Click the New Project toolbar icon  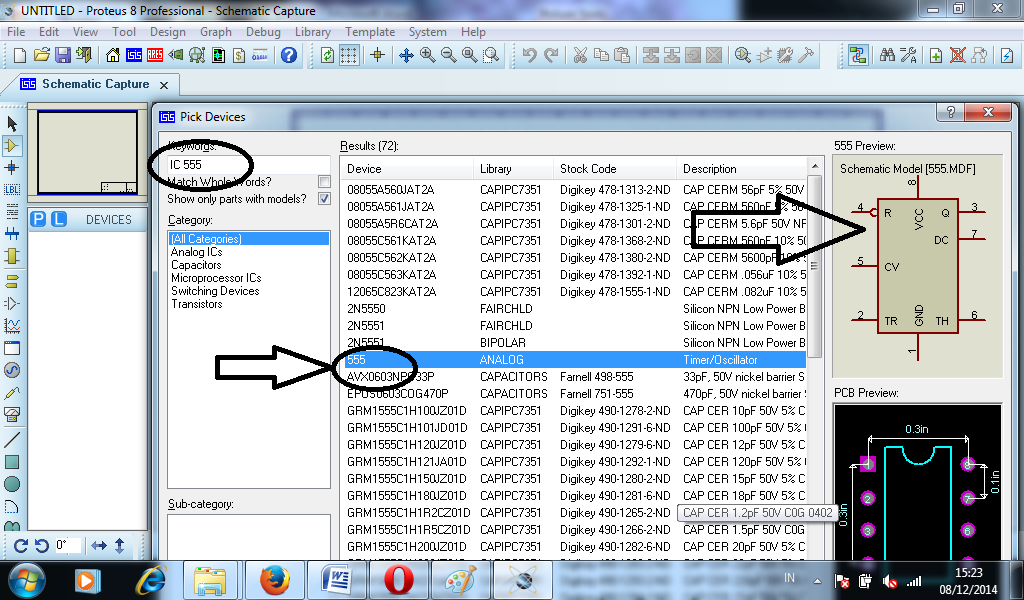pos(20,55)
